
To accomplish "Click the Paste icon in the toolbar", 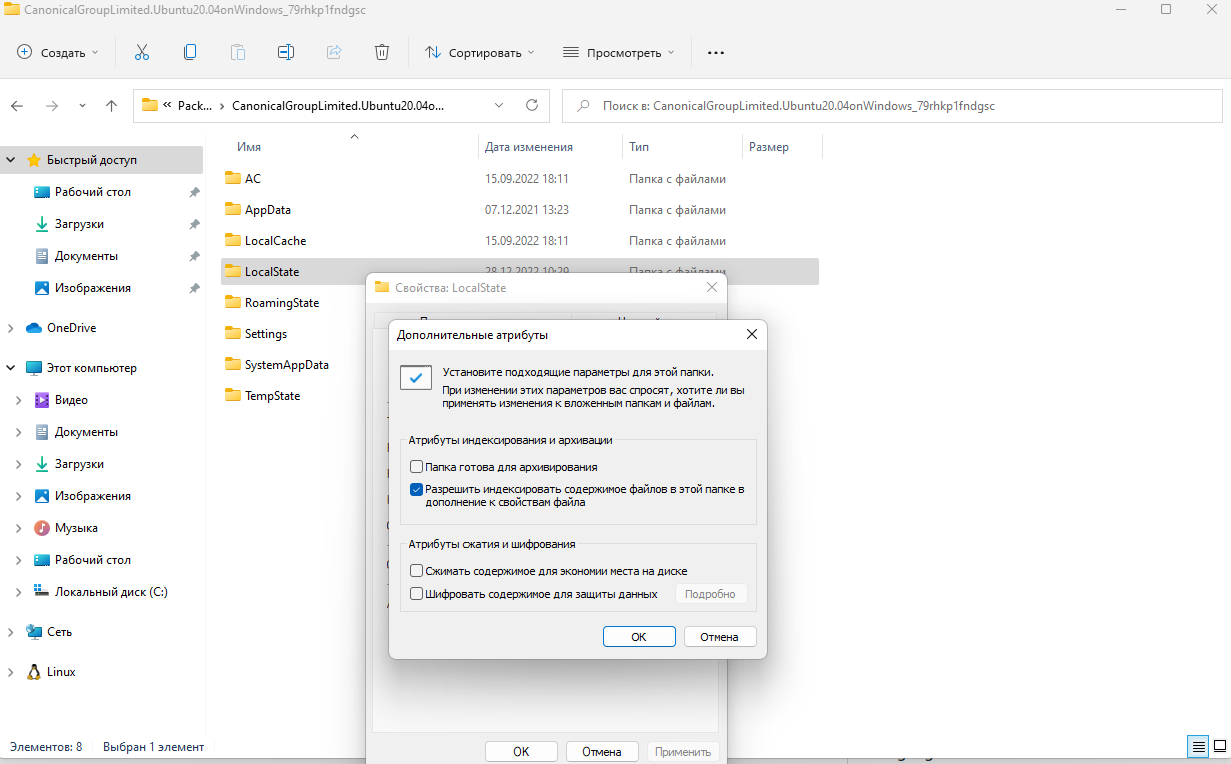I will click(237, 51).
